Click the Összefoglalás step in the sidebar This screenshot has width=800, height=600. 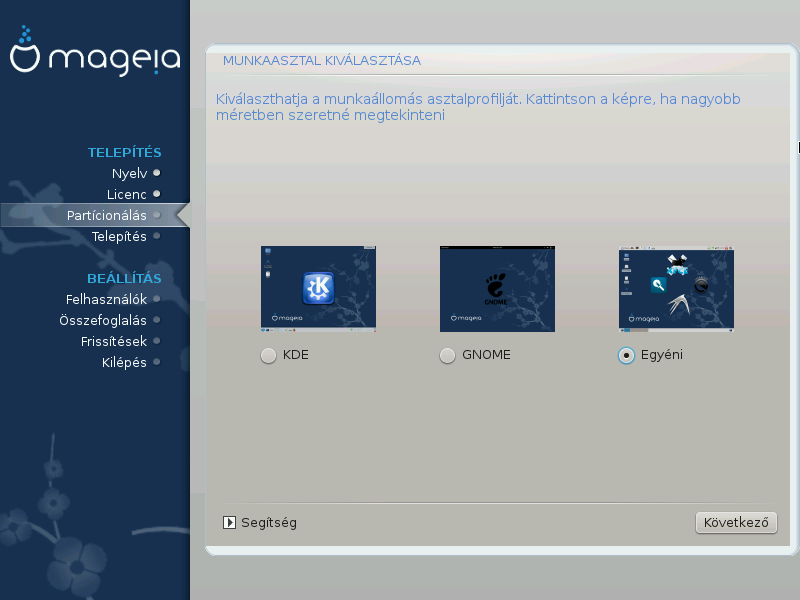pos(103,320)
